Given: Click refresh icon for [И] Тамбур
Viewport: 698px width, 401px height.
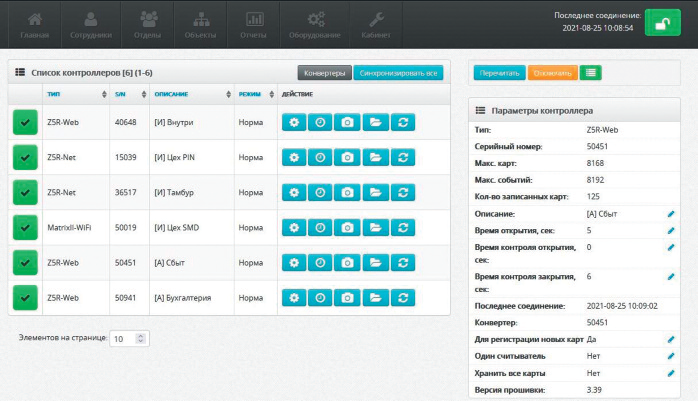Looking at the screenshot, I should pos(403,192).
